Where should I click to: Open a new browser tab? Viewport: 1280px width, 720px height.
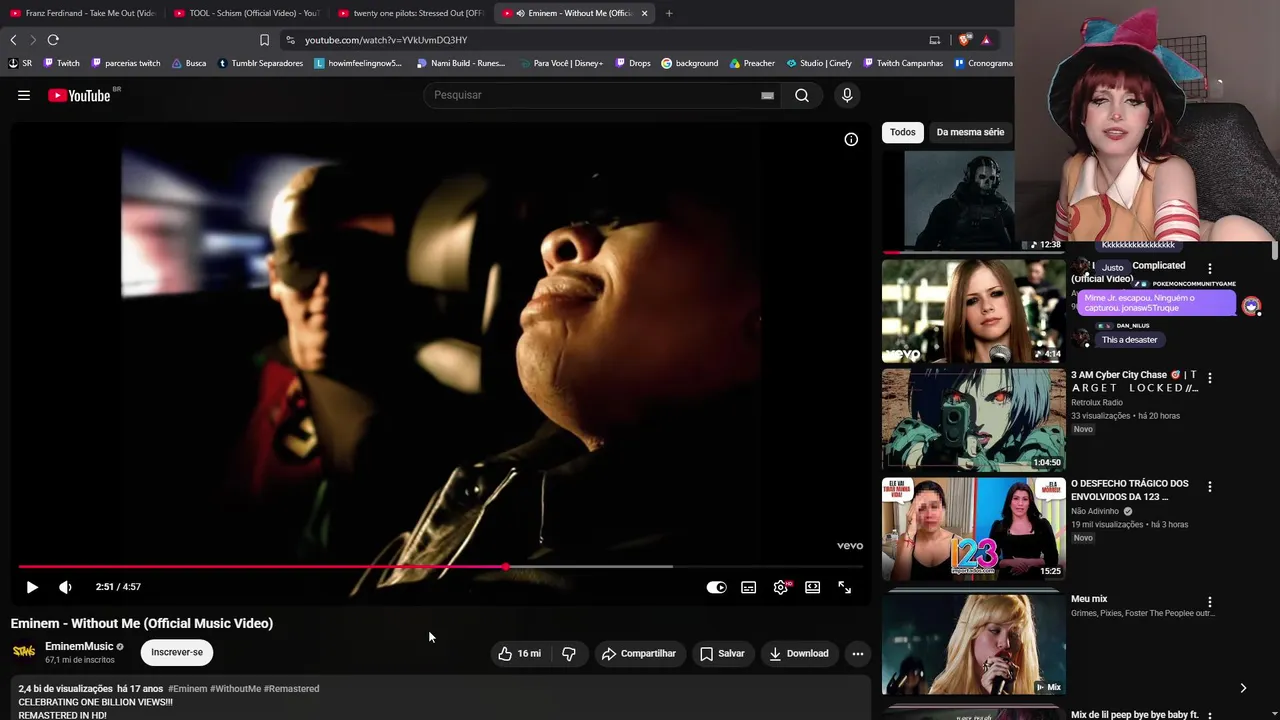coord(669,13)
